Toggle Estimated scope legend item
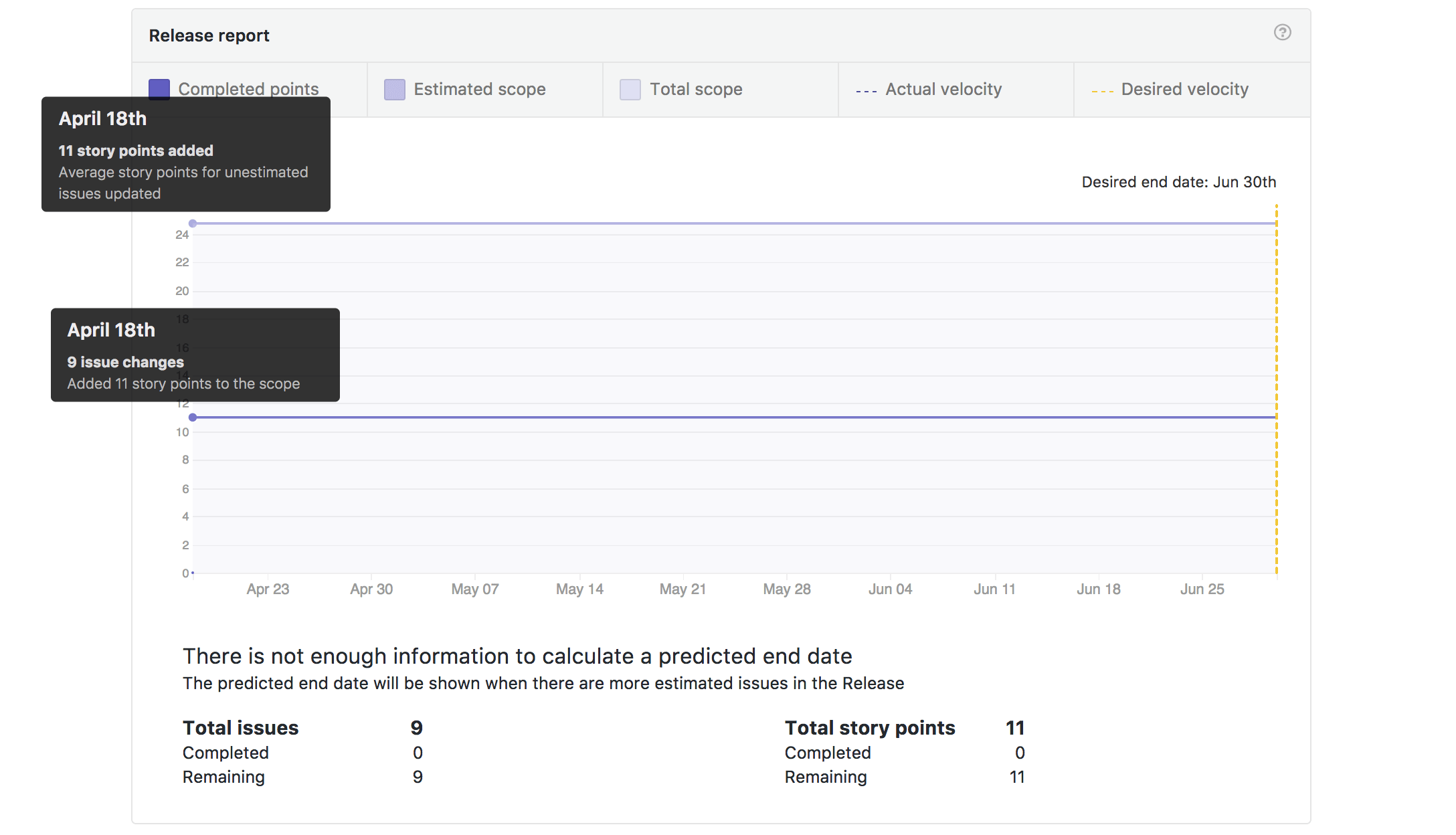The image size is (1456, 835). coord(479,89)
